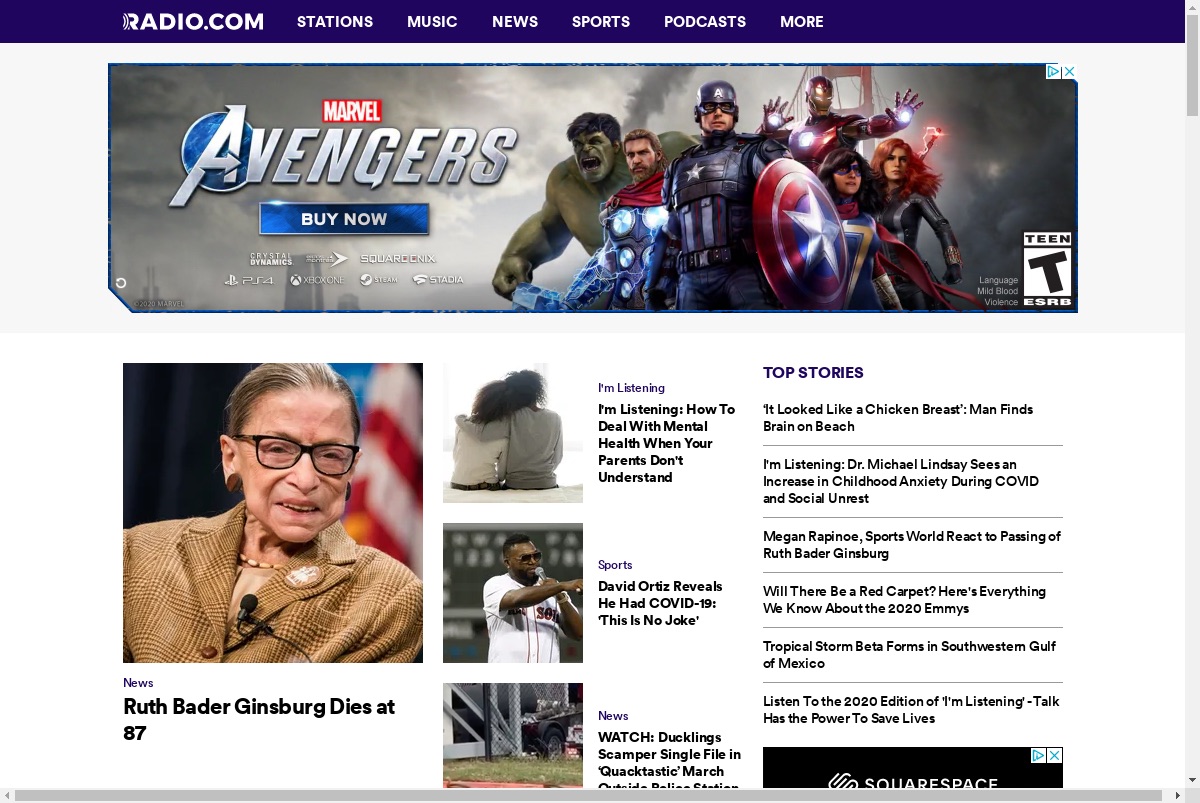
Task: Click News category above ducklings story
Action: [x=613, y=715]
